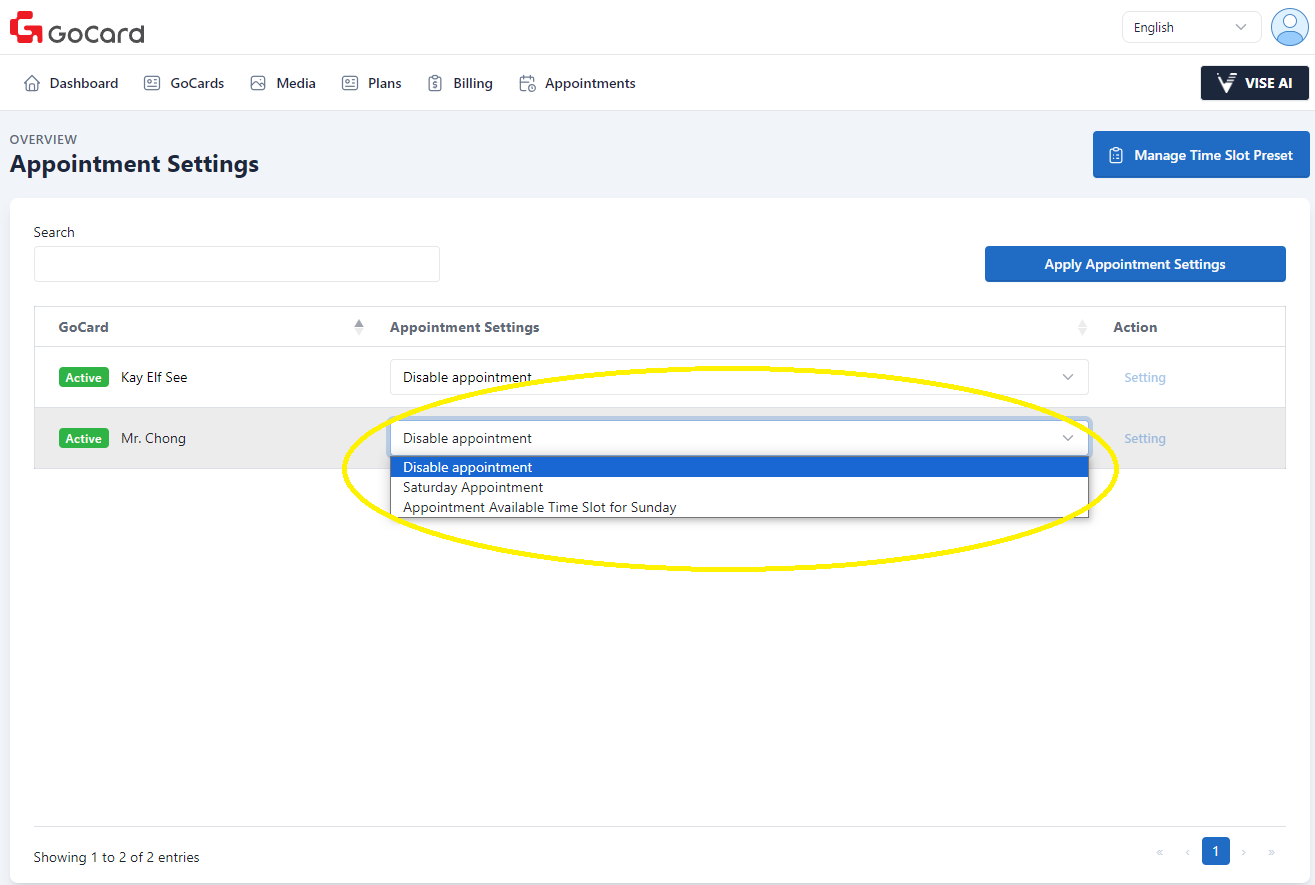This screenshot has height=885, width=1315.
Task: Click the Media image icon
Action: tap(258, 84)
